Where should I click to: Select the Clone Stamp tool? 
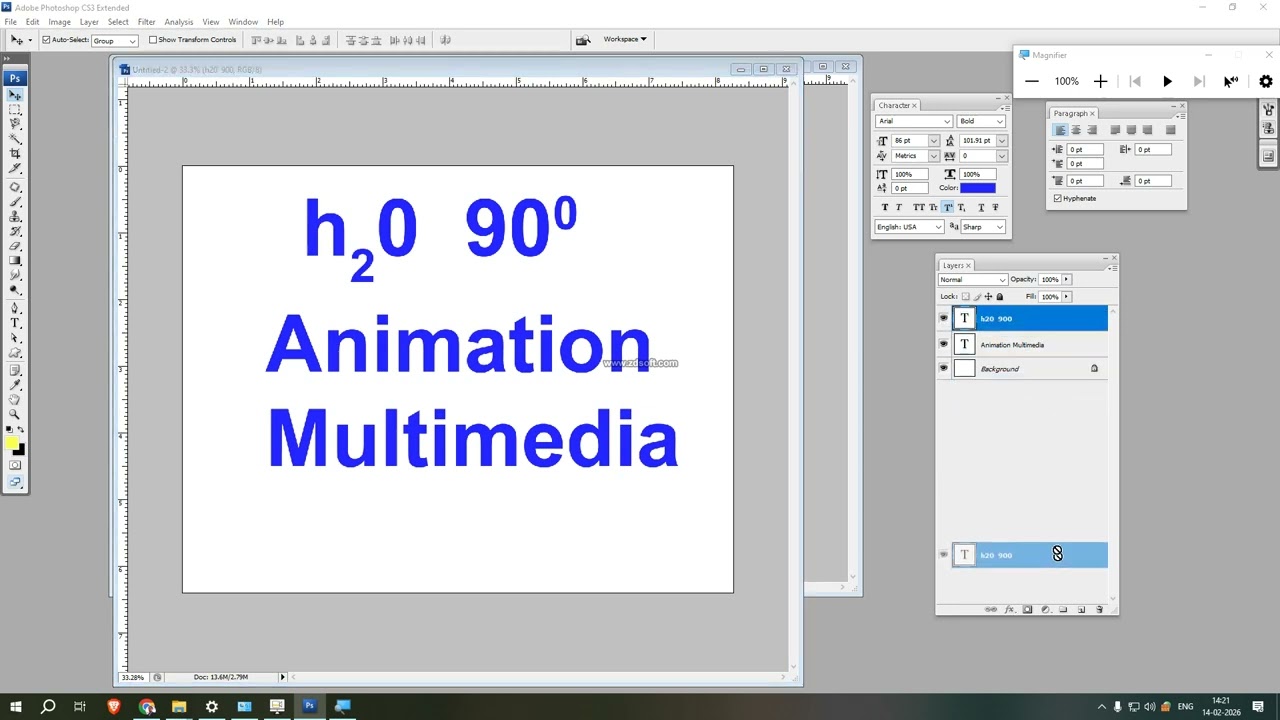(15, 216)
